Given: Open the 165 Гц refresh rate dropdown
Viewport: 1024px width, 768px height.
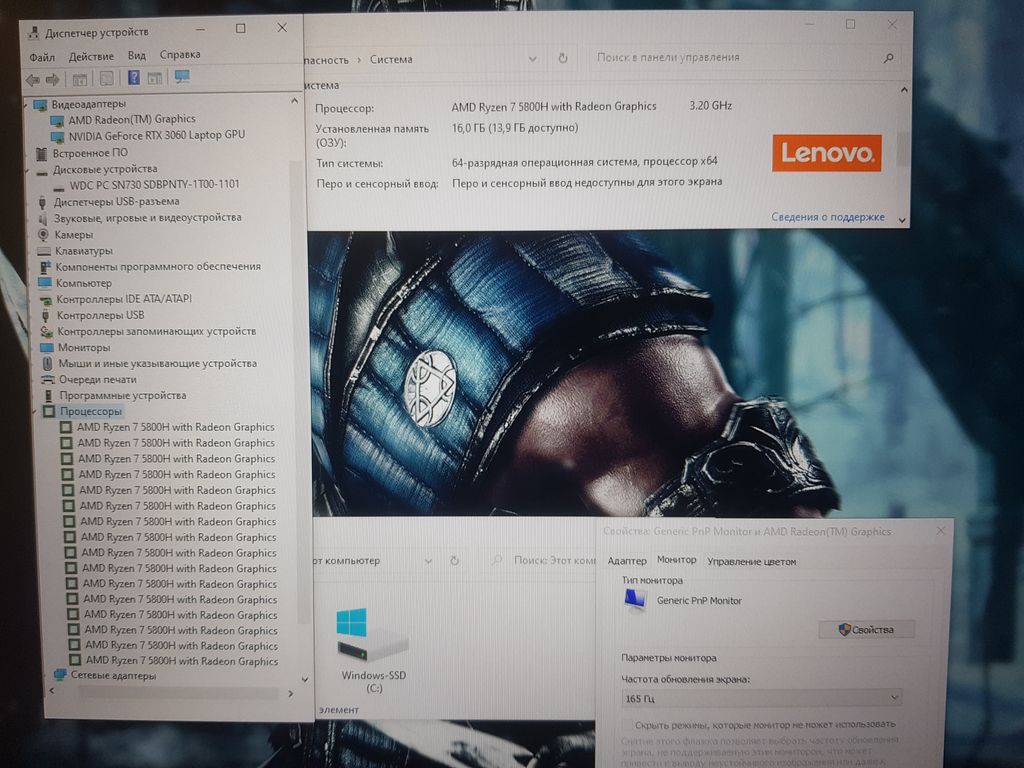Looking at the screenshot, I should [761, 698].
